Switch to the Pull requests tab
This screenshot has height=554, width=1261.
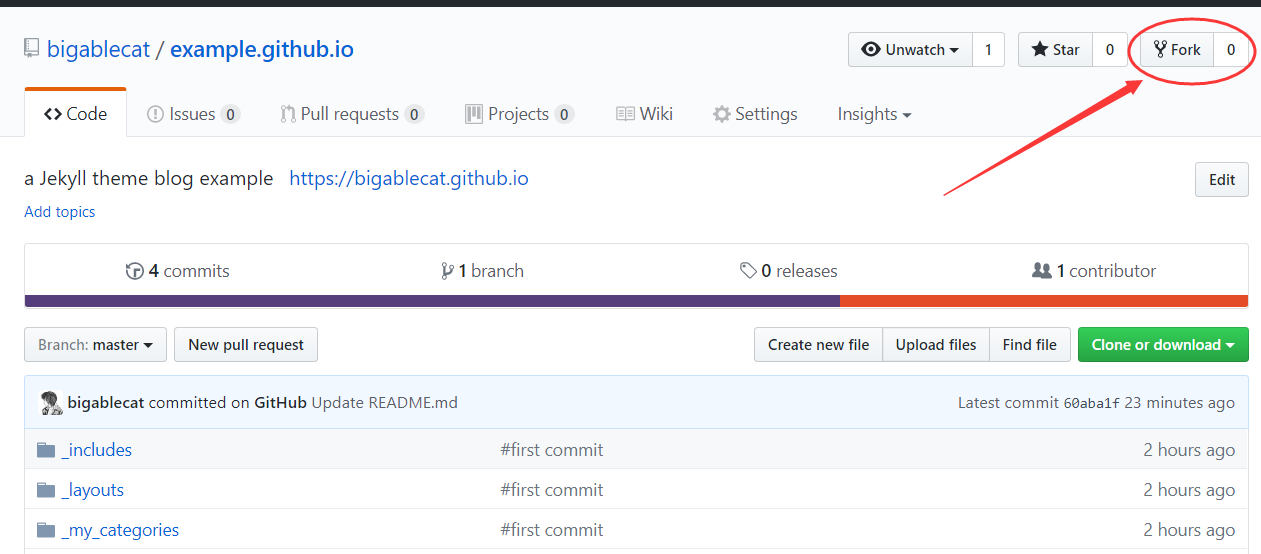(352, 114)
